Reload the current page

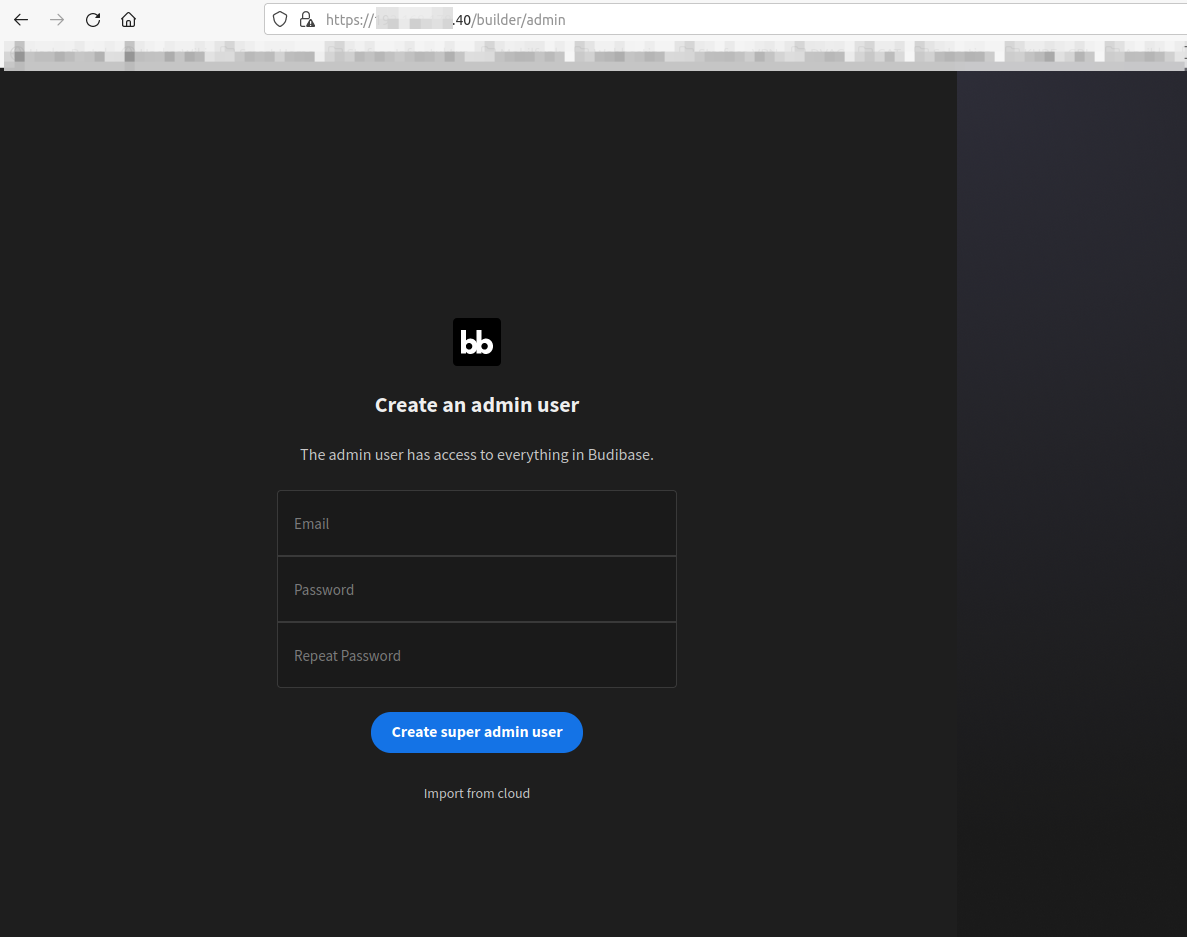93,20
